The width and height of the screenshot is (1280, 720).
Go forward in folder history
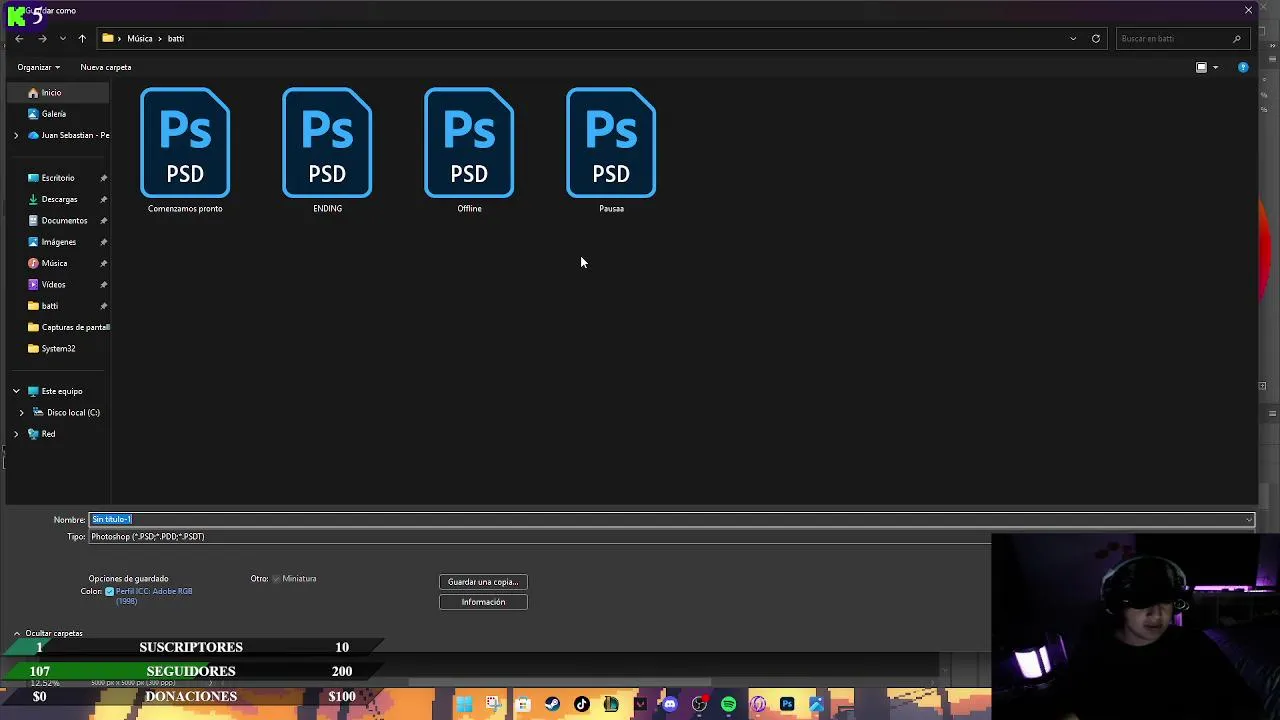42,38
